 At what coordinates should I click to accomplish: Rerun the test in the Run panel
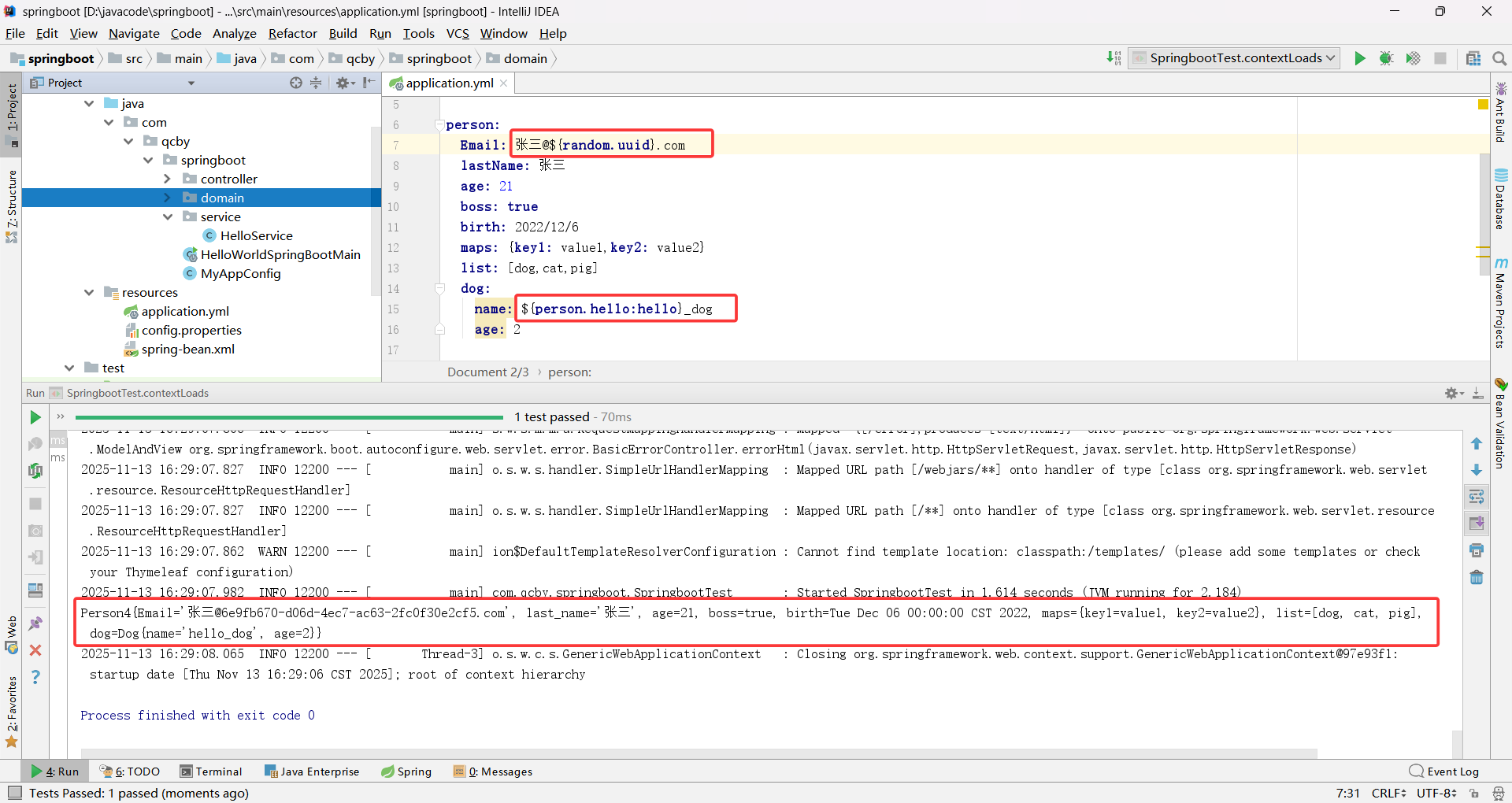[35, 417]
